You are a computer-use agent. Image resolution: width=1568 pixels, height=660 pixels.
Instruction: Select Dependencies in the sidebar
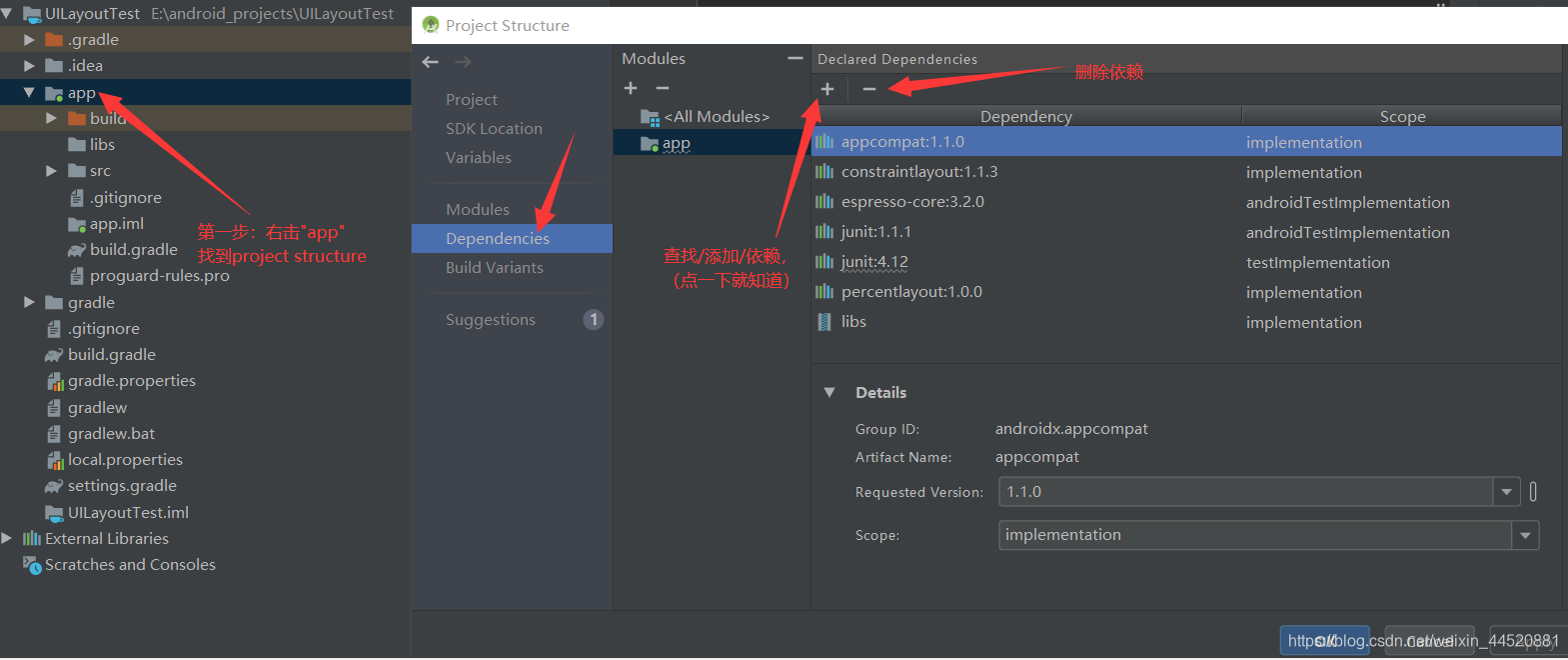[512, 238]
